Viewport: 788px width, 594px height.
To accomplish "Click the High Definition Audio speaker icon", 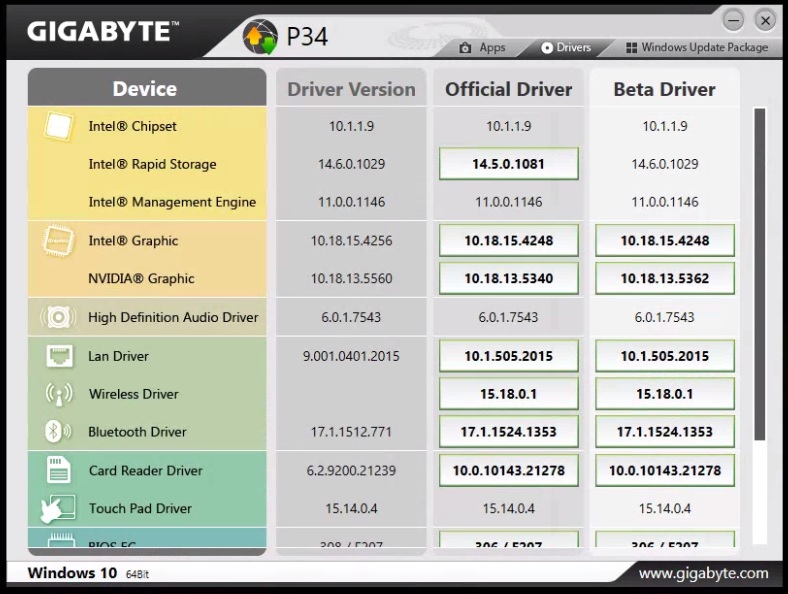I will point(58,317).
